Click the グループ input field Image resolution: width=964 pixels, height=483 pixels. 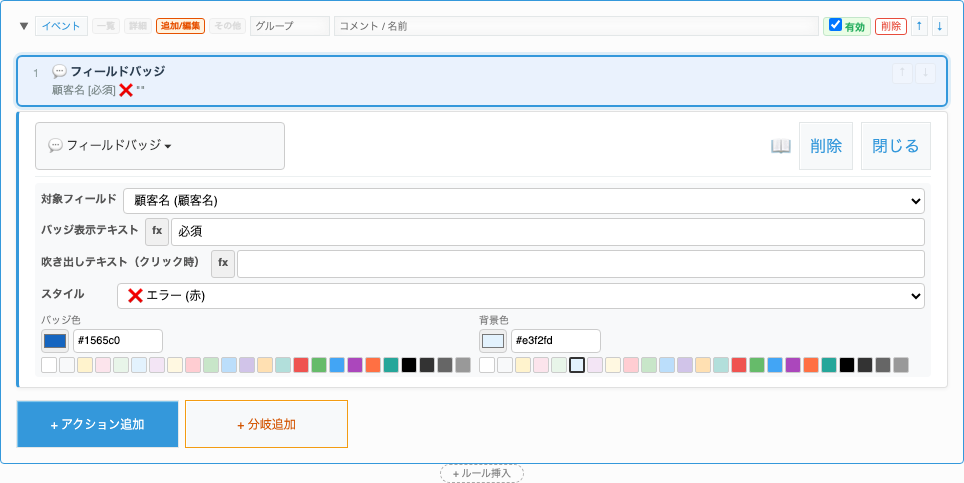coord(290,26)
